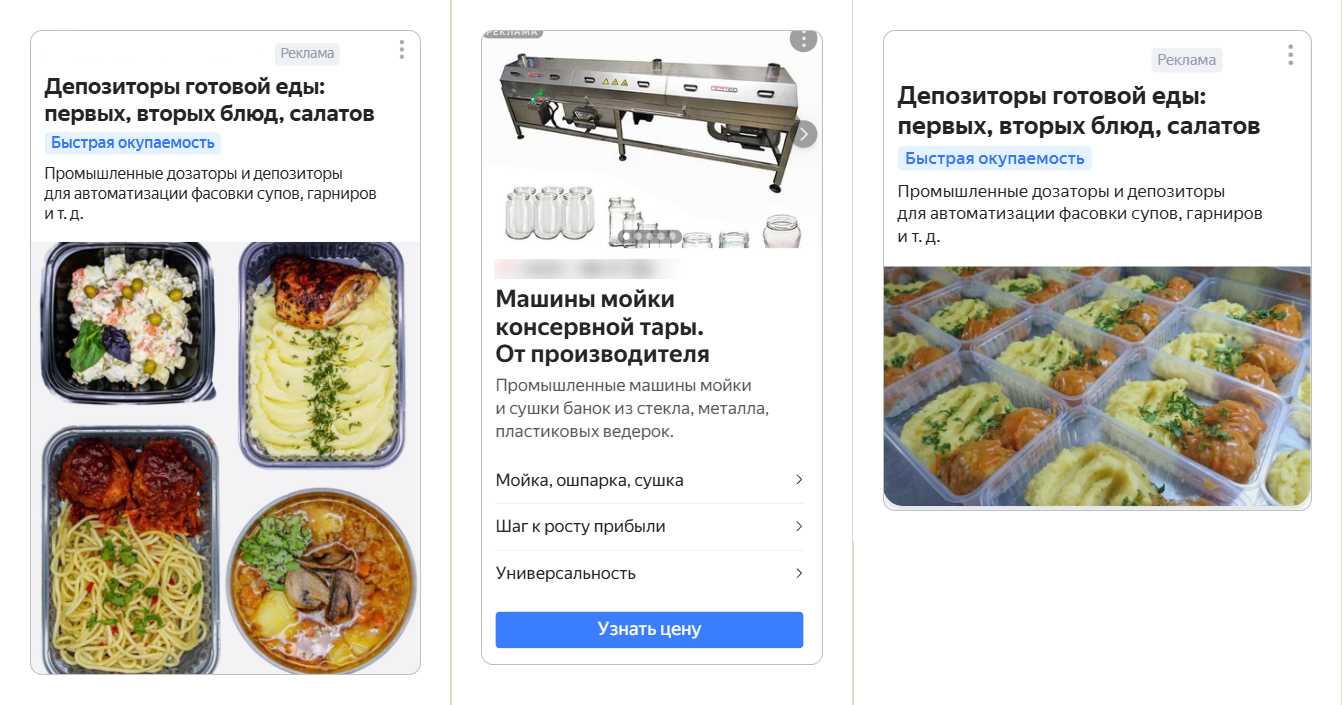Click the arrow icon next to Универсальность
This screenshot has width=1342, height=705.
799,573
